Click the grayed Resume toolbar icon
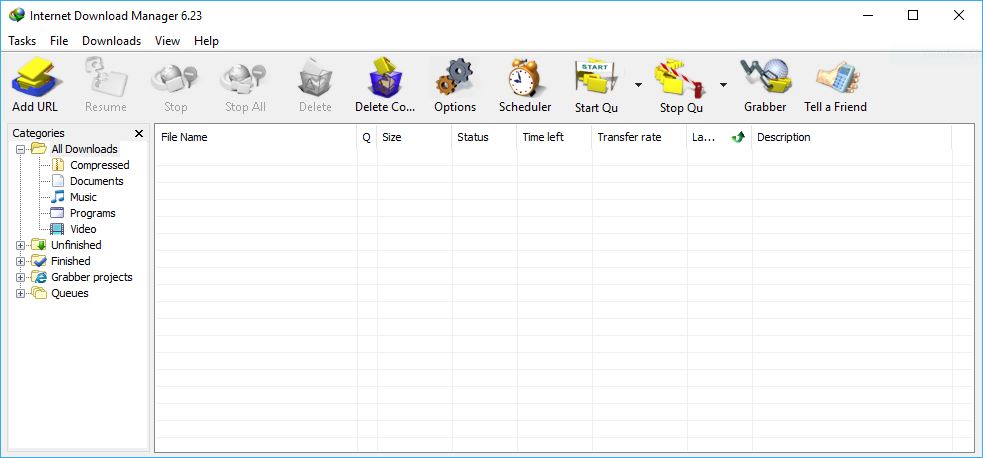The width and height of the screenshot is (983, 458). click(105, 77)
